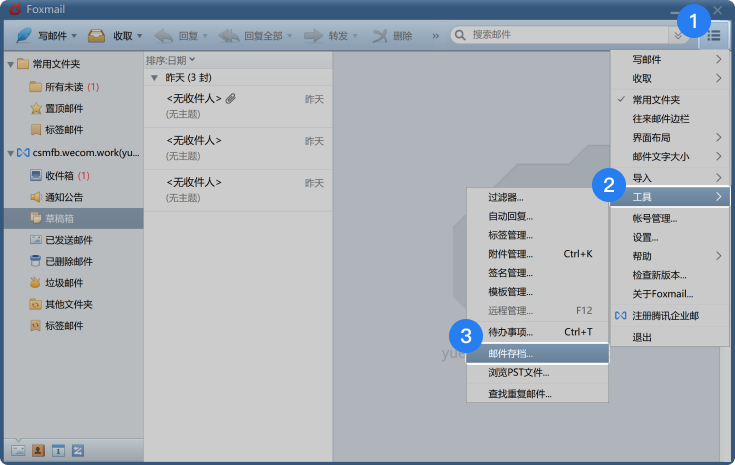Select the 置顶邮件 star icon
The width and height of the screenshot is (735, 465).
pyautogui.click(x=36, y=108)
